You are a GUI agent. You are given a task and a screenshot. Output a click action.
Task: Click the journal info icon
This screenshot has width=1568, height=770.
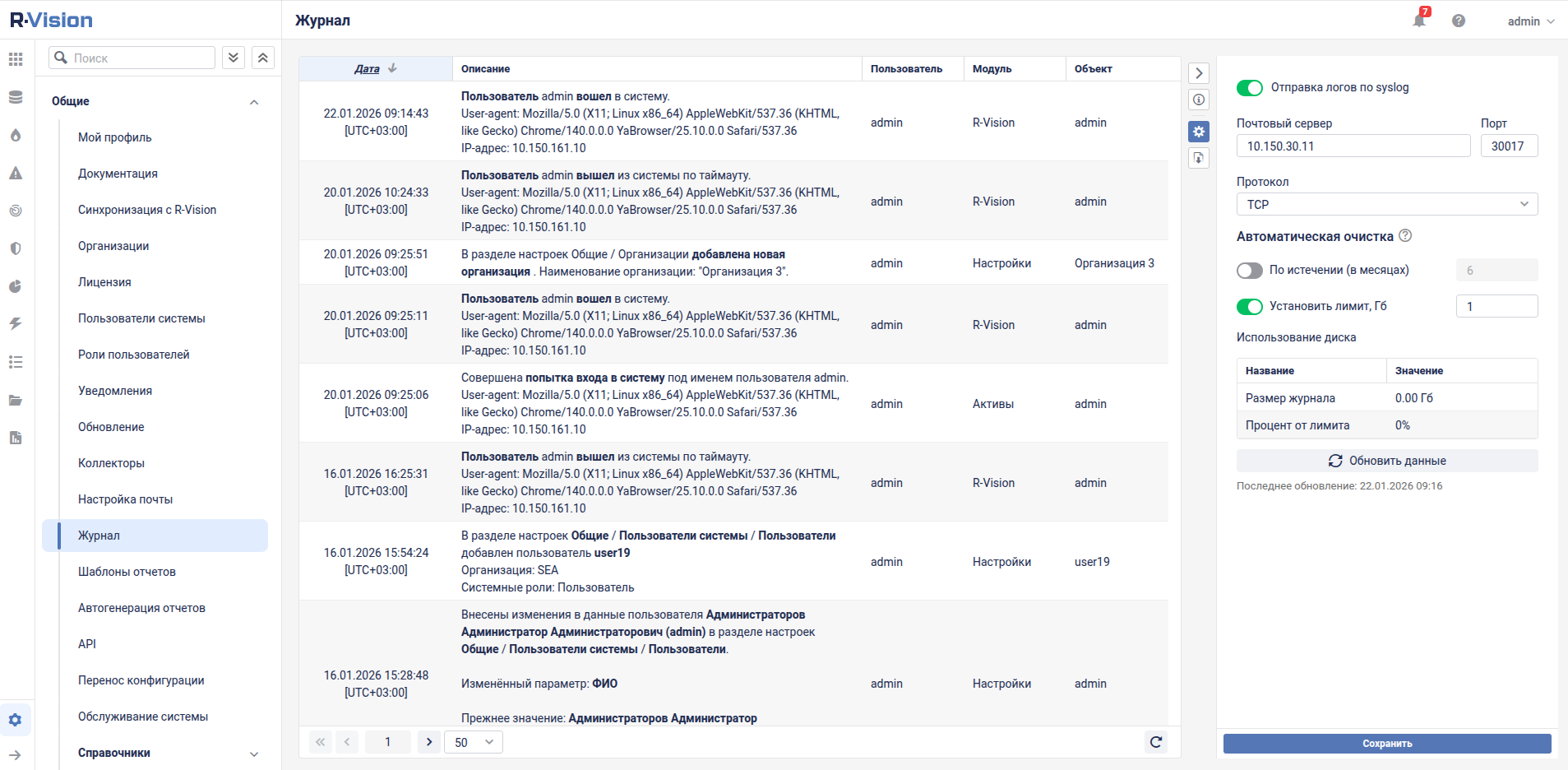pyautogui.click(x=1199, y=100)
